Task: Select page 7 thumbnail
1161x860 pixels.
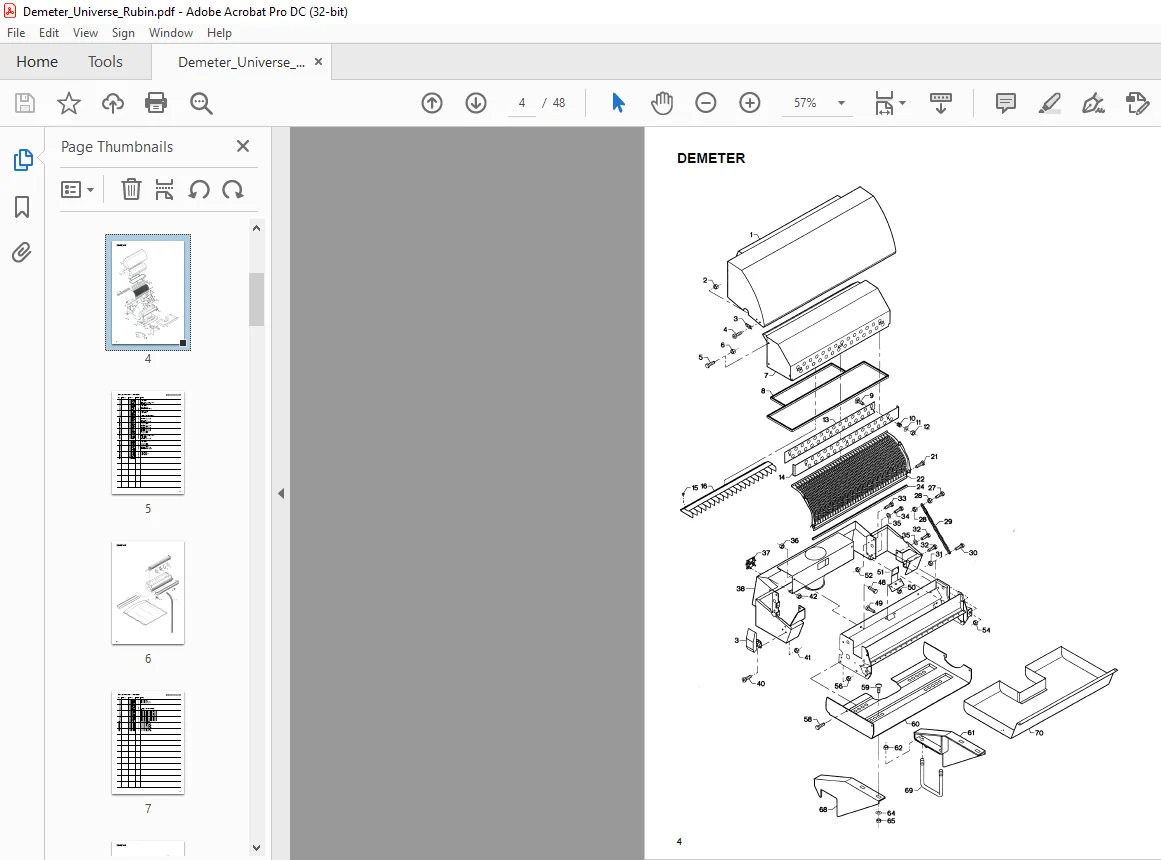Action: (x=148, y=743)
